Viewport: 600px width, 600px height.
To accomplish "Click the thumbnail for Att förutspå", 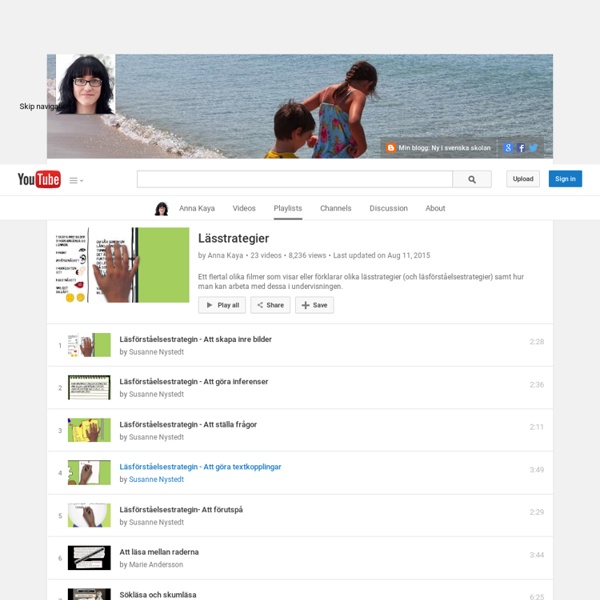I will point(89,515).
